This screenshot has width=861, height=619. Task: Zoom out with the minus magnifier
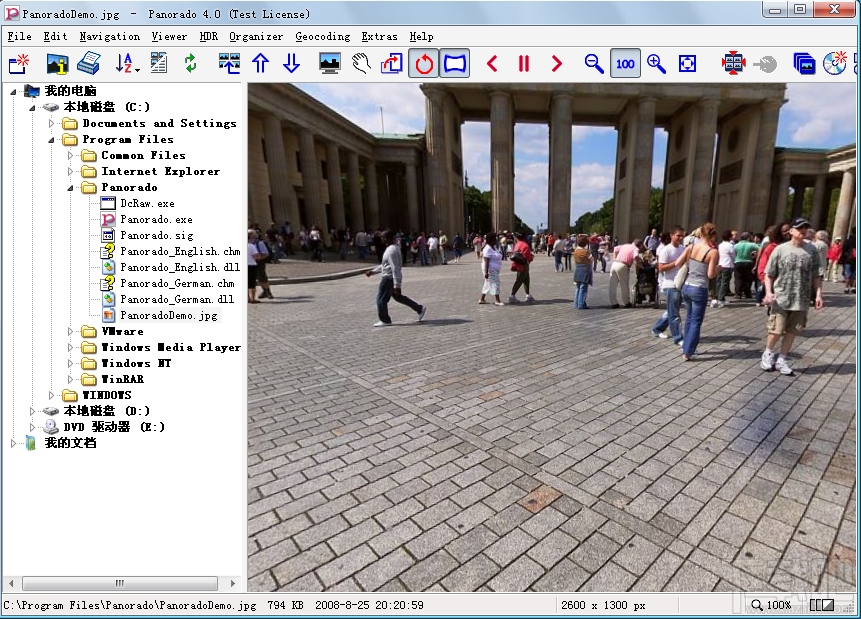(x=594, y=64)
